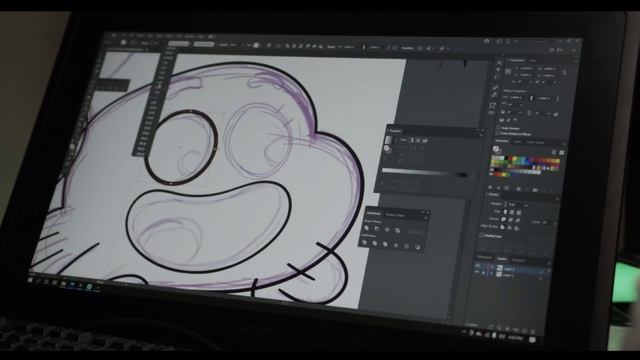Select the black swatch in Swatches panel

coord(507,158)
